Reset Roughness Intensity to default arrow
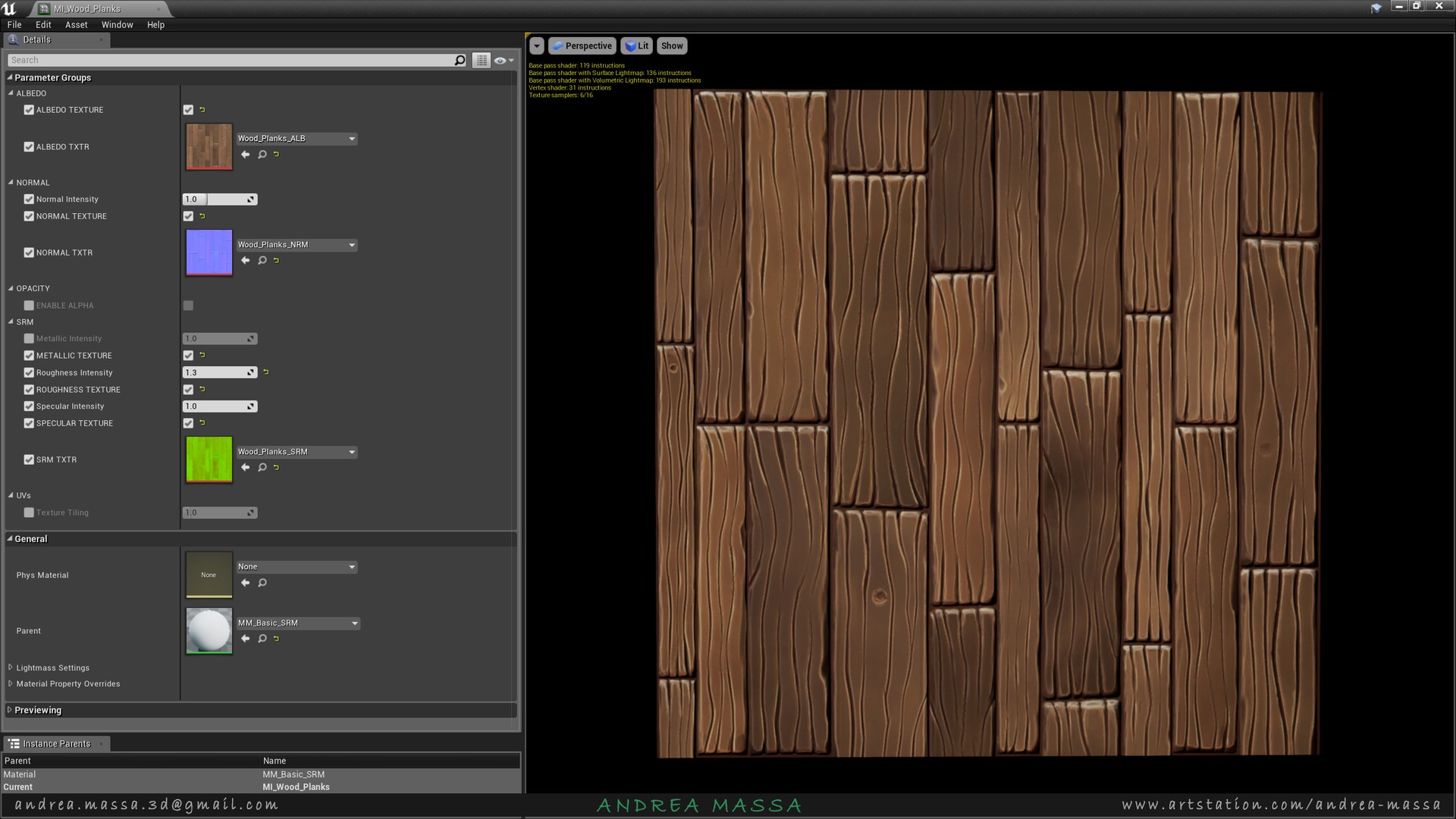 point(266,372)
